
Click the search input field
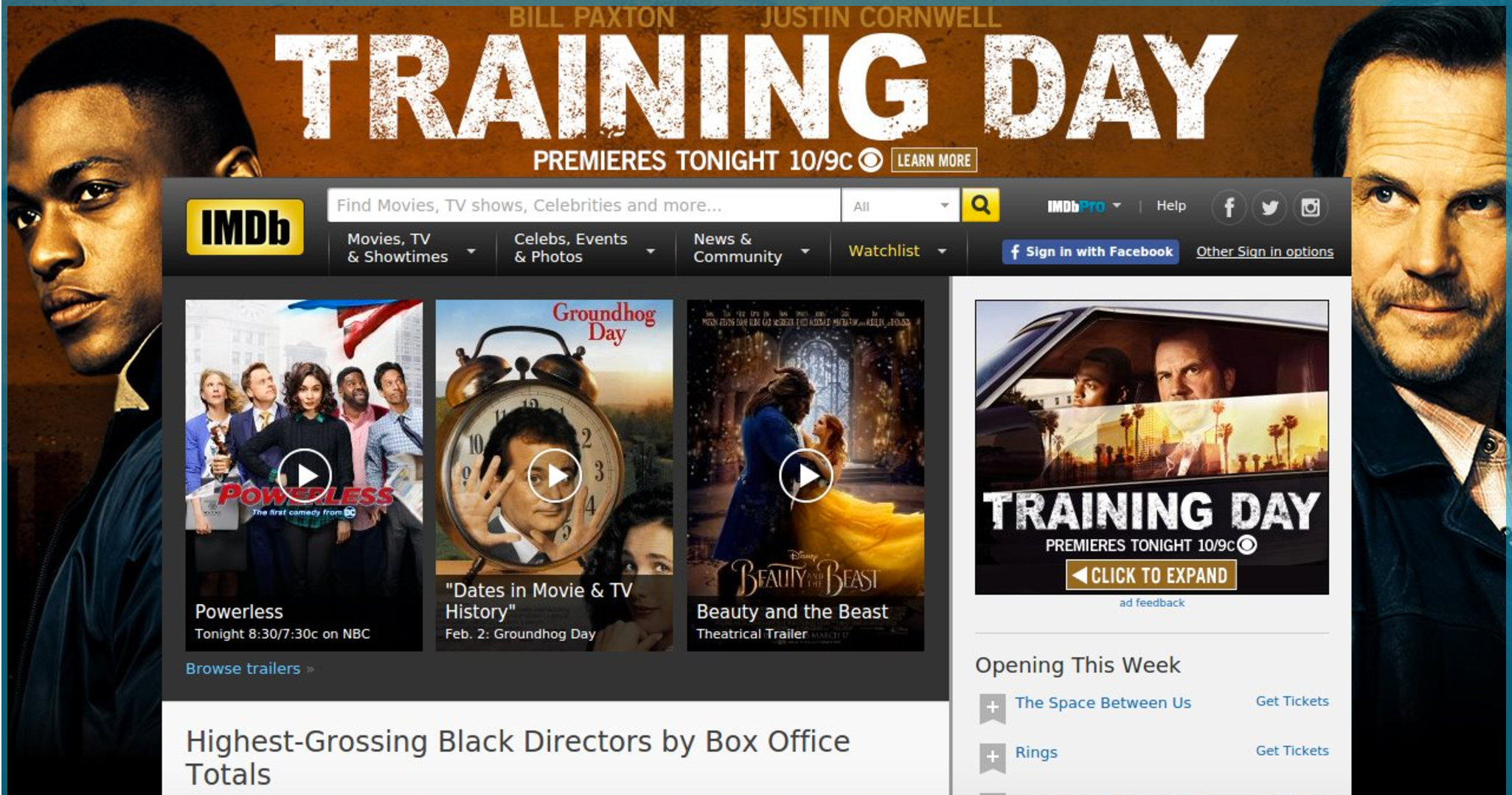tap(583, 205)
